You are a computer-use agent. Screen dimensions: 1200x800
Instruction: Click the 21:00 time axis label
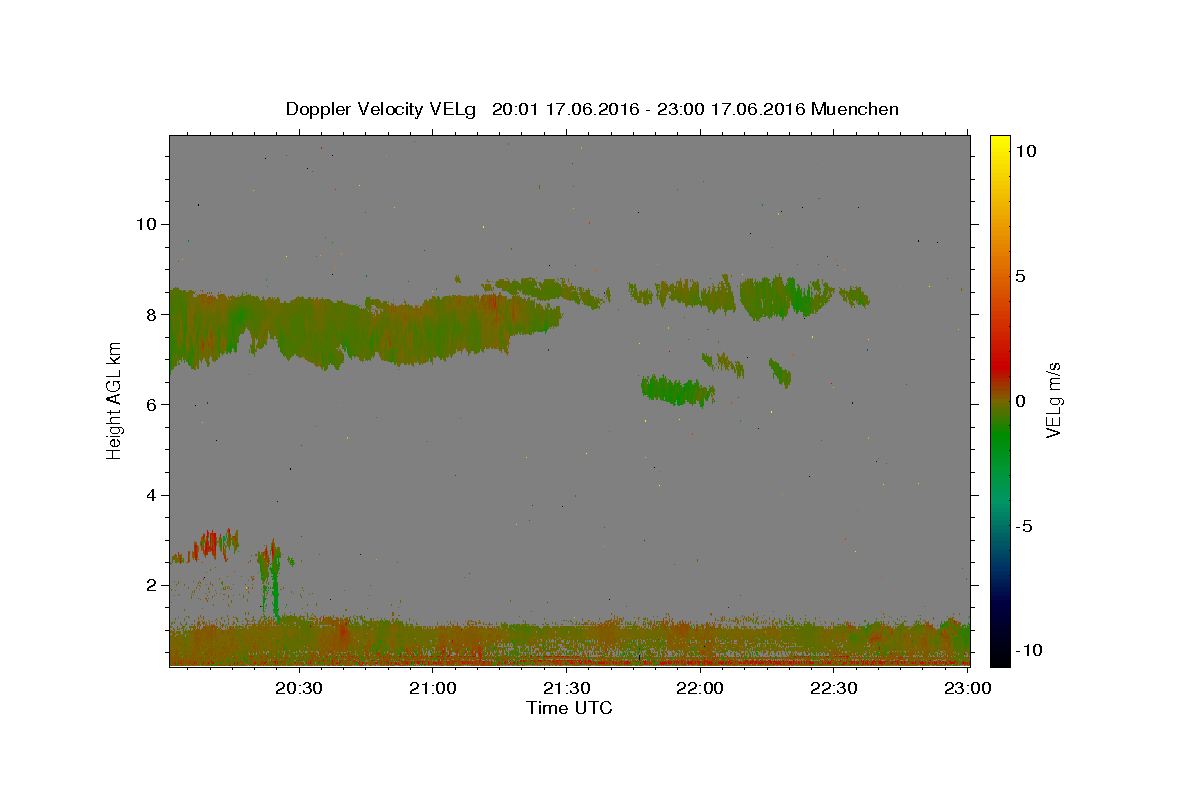coord(433,688)
